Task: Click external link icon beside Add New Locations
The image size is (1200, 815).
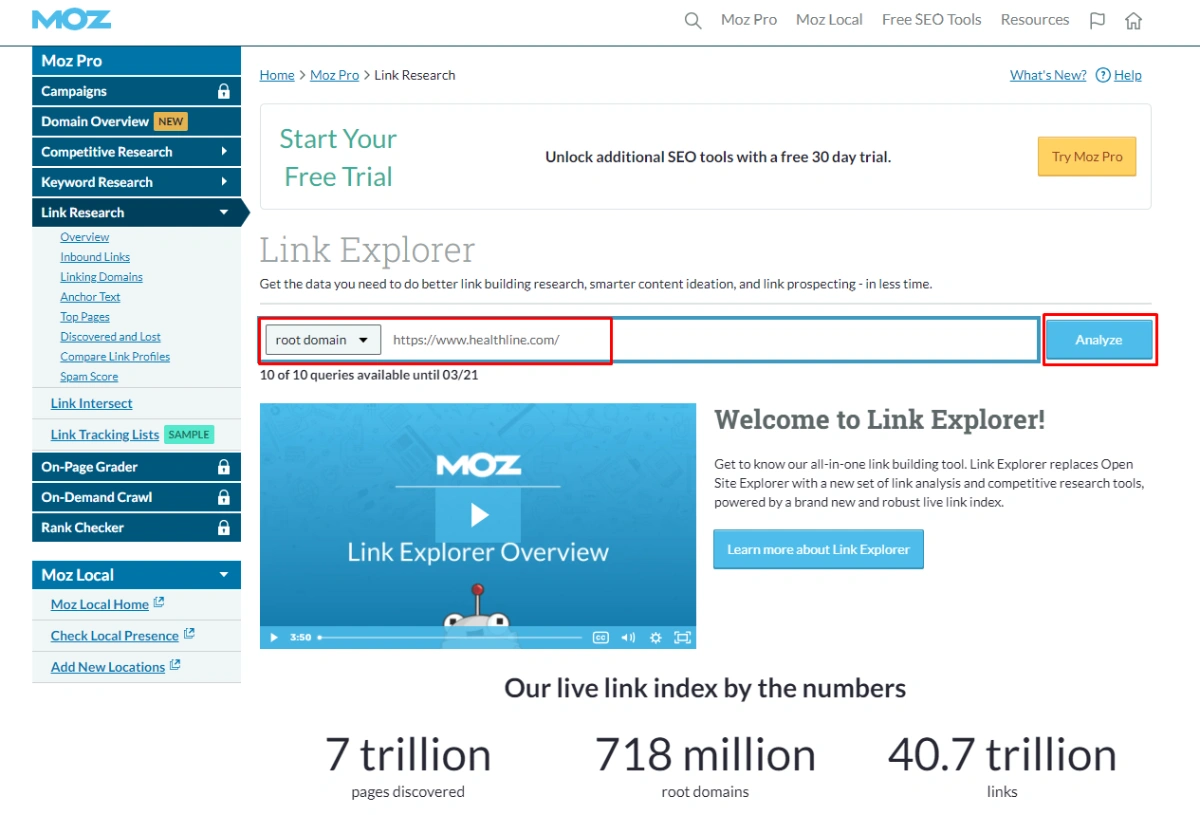Action: pos(175,665)
